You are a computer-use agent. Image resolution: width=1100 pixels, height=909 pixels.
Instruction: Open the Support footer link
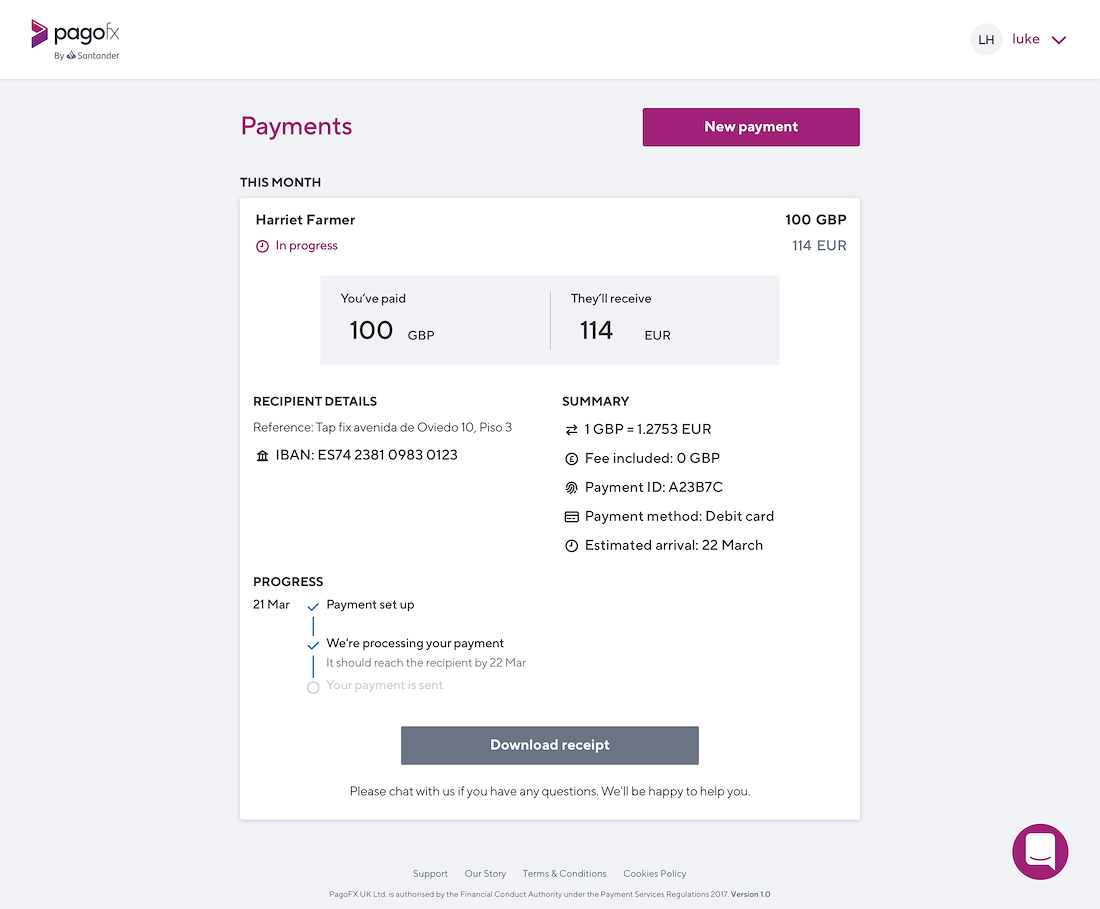(430, 873)
